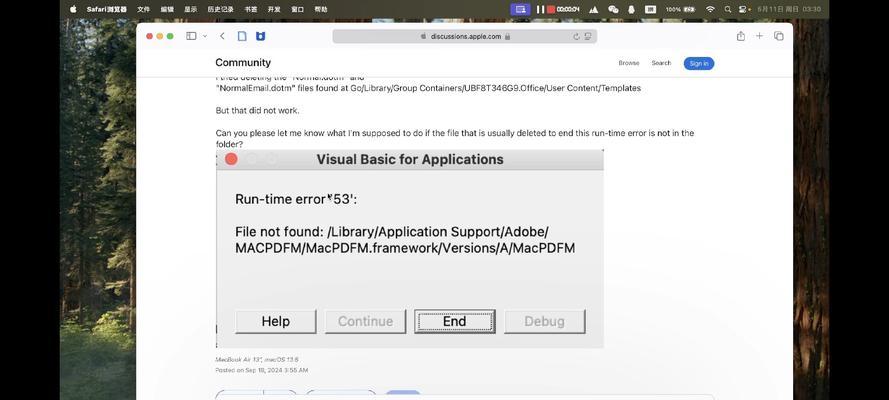Image resolution: width=889 pixels, height=400 pixels.
Task: Open the Browse link
Action: click(629, 63)
